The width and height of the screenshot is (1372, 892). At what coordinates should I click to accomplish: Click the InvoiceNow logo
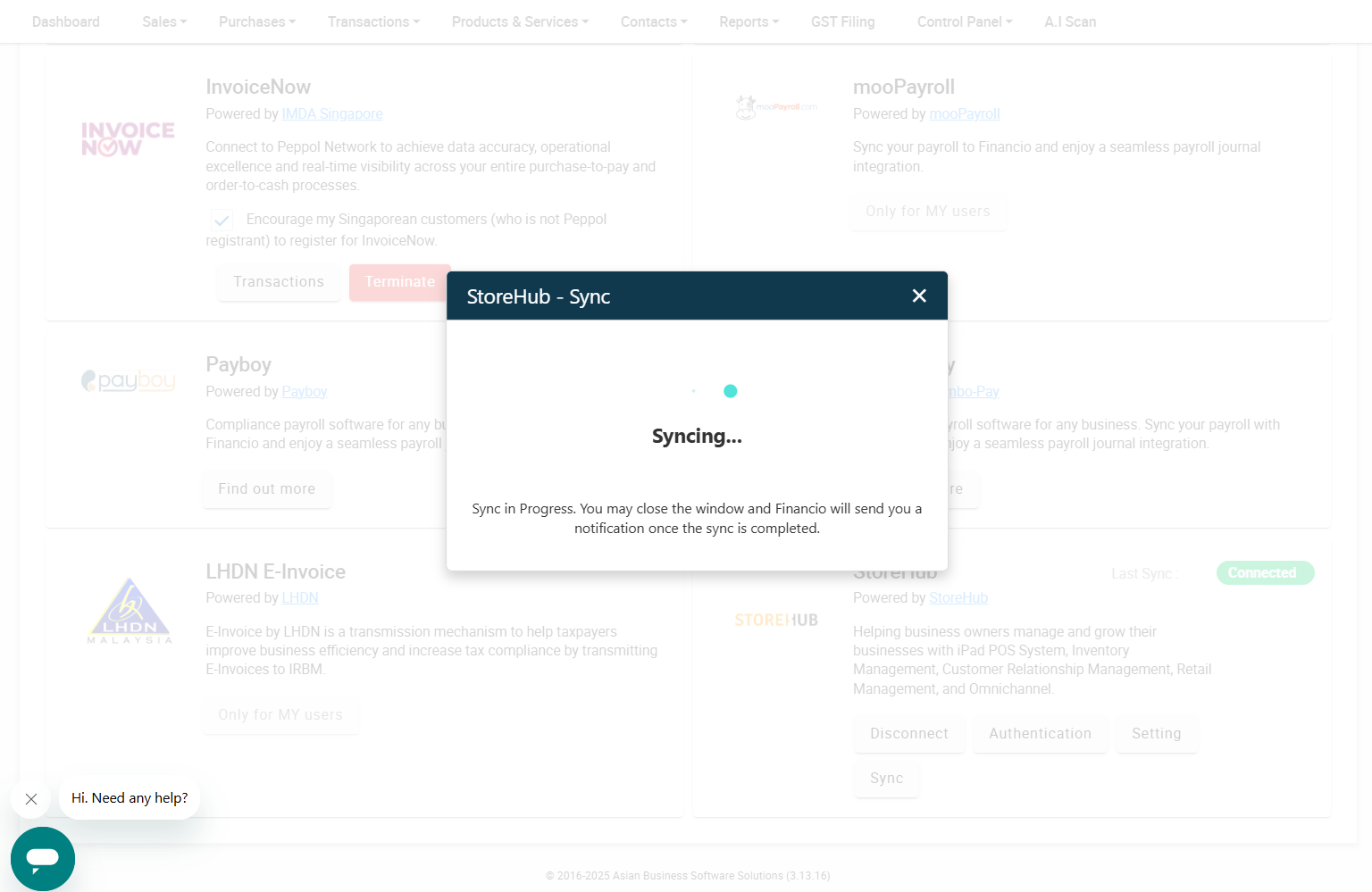[128, 139]
